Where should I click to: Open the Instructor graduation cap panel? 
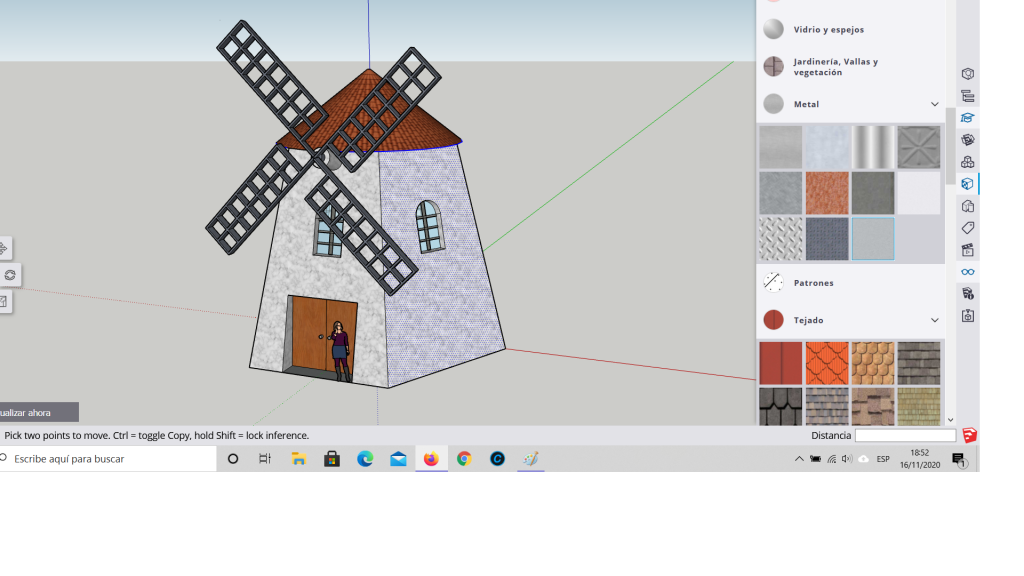click(x=967, y=118)
